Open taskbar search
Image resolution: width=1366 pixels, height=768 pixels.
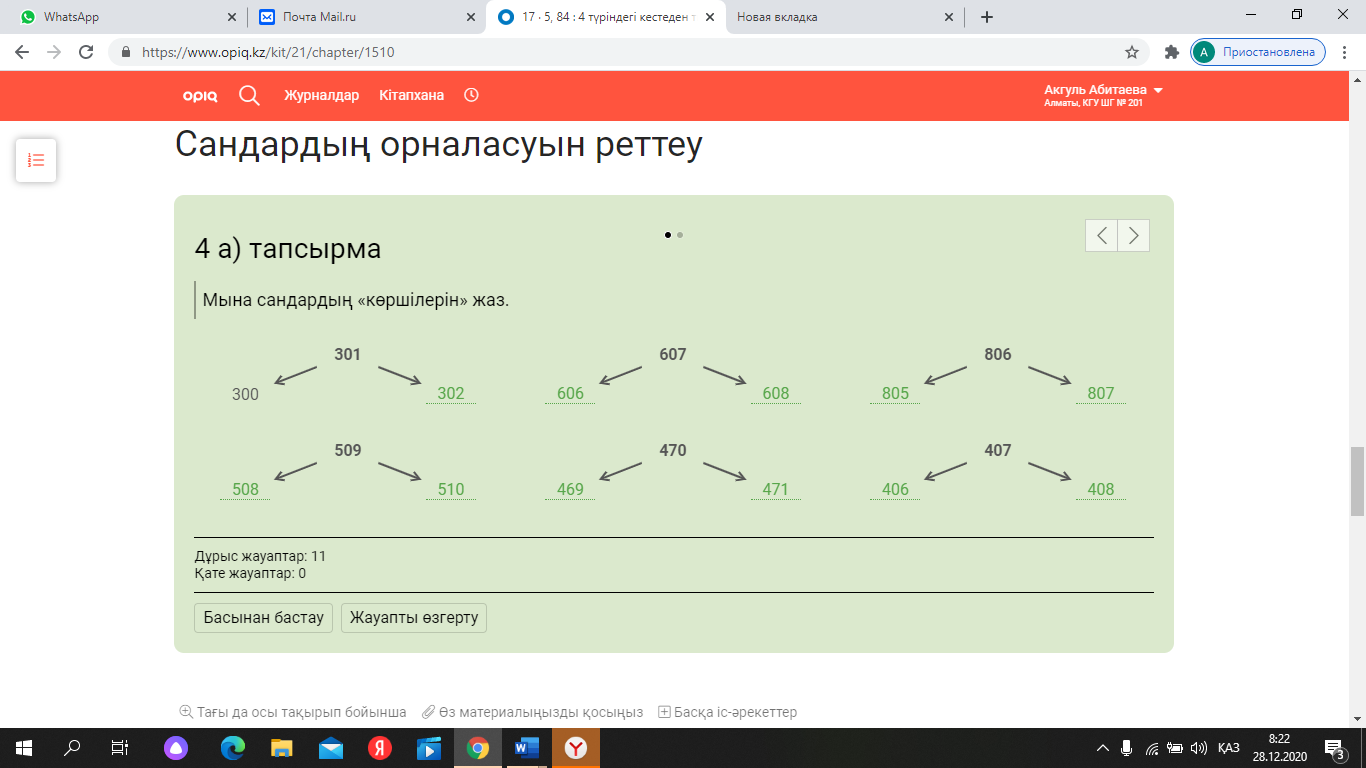click(72, 747)
